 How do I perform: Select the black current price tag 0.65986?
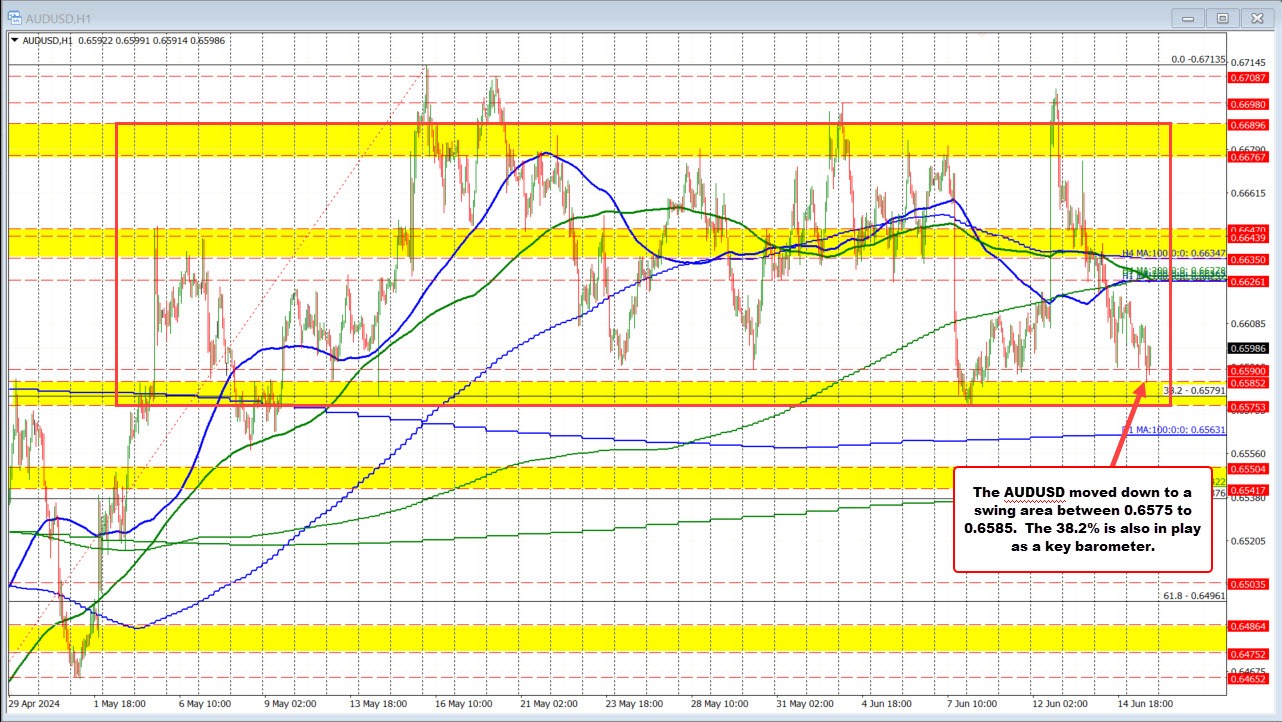[1248, 348]
